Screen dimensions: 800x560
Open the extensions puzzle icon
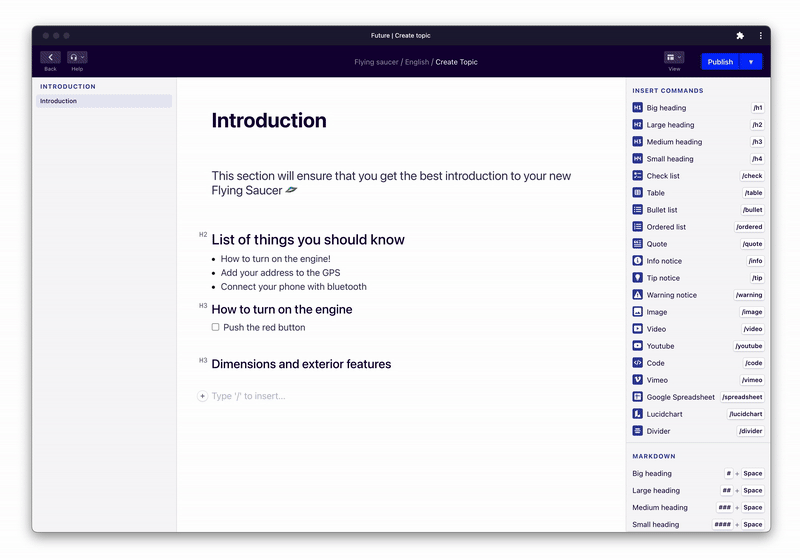740,35
